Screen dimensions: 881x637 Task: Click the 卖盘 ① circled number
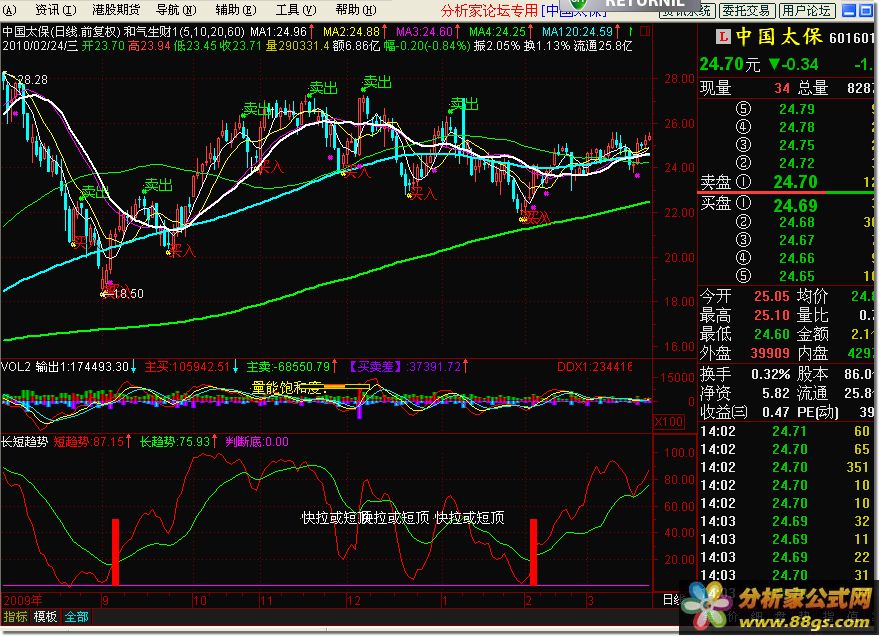tap(743, 181)
